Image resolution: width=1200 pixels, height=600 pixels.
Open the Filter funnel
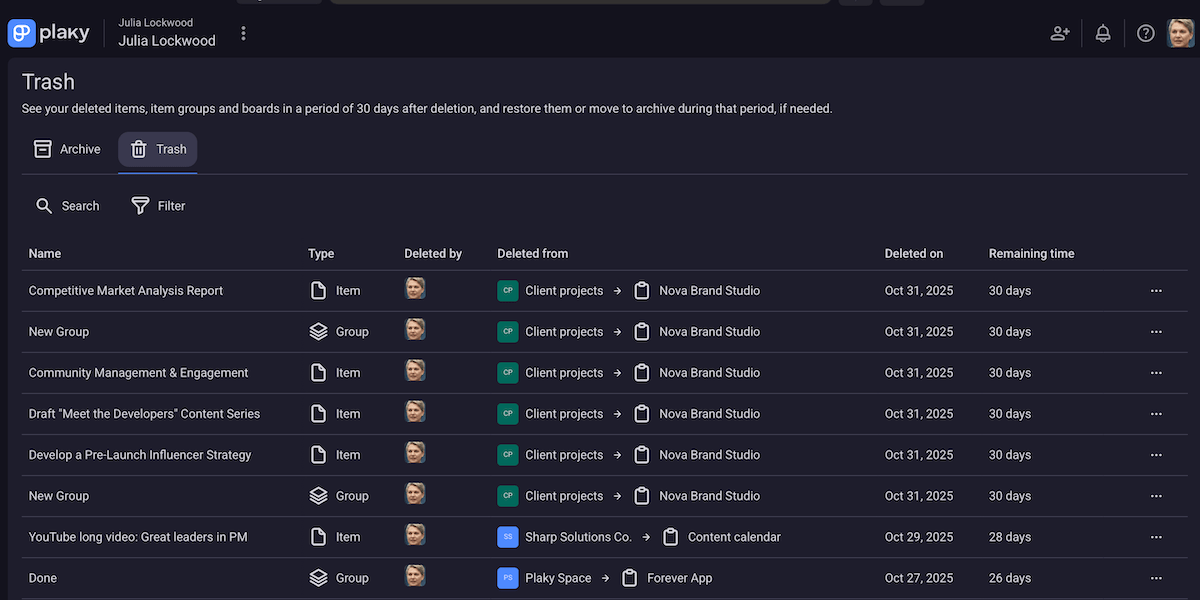coord(141,206)
